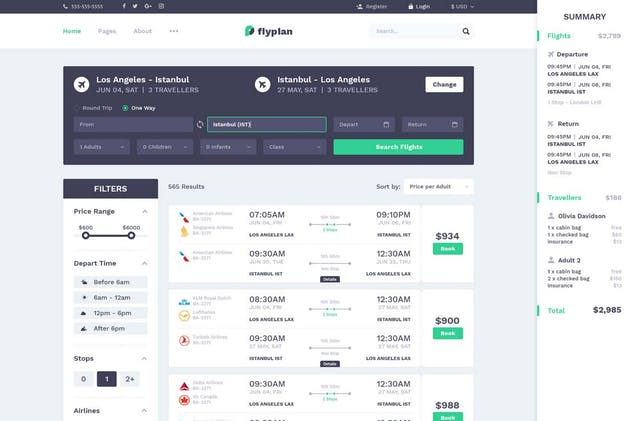This screenshot has height=421, width=632.
Task: Select the Travellers section in Summary
Action: tap(564, 197)
